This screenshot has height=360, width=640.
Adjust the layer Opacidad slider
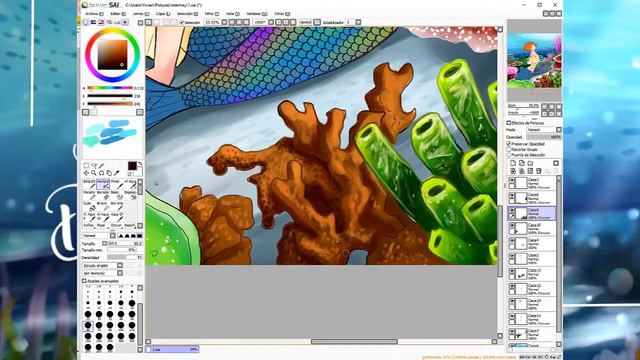[544, 137]
